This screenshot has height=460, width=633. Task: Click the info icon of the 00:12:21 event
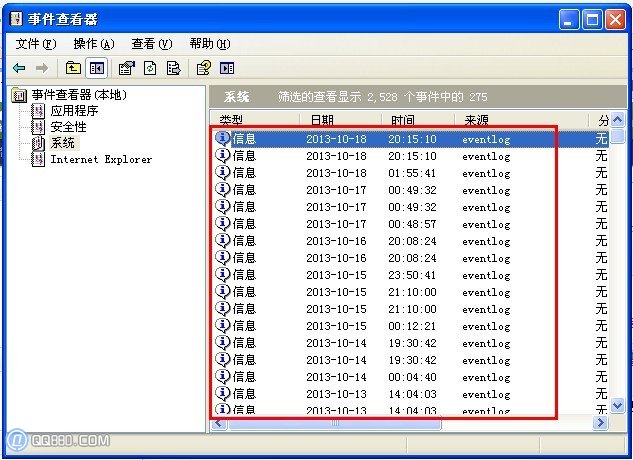222,326
